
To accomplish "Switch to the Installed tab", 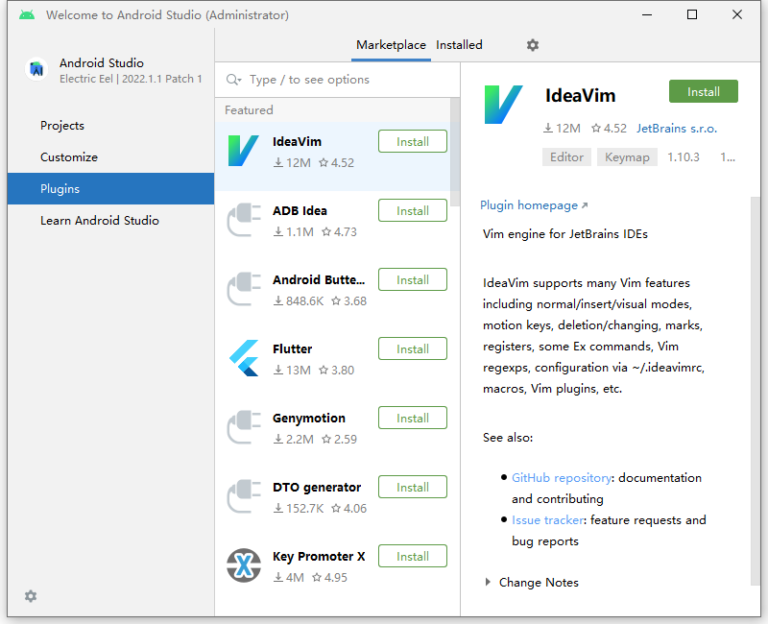I will 459,45.
